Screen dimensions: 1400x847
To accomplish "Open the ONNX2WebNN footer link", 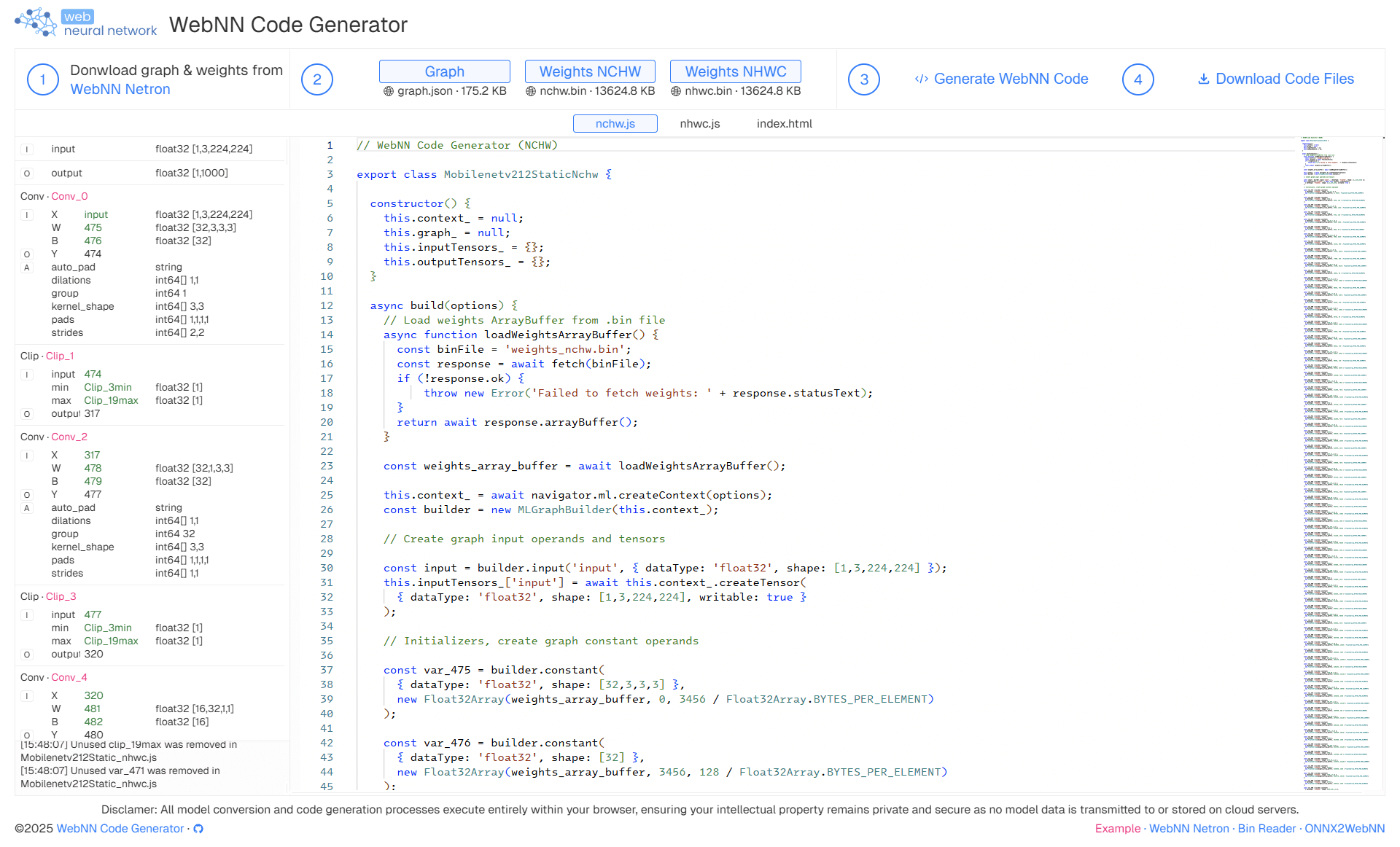I will [x=1344, y=829].
